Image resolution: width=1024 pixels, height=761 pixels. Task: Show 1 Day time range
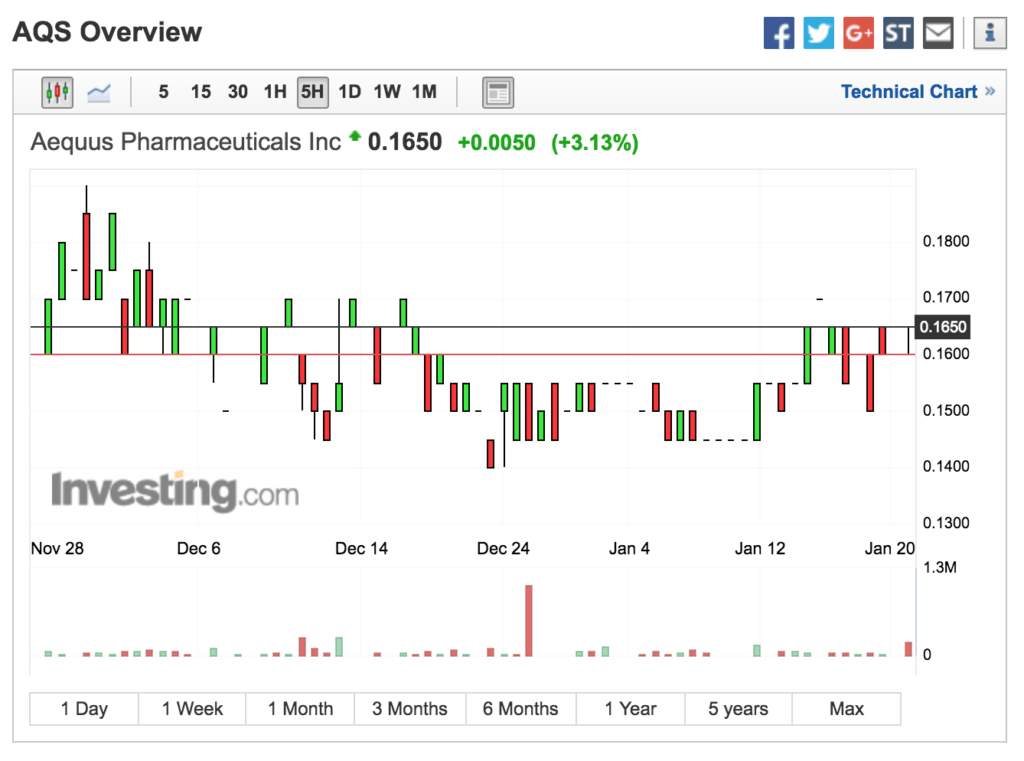pyautogui.click(x=84, y=709)
